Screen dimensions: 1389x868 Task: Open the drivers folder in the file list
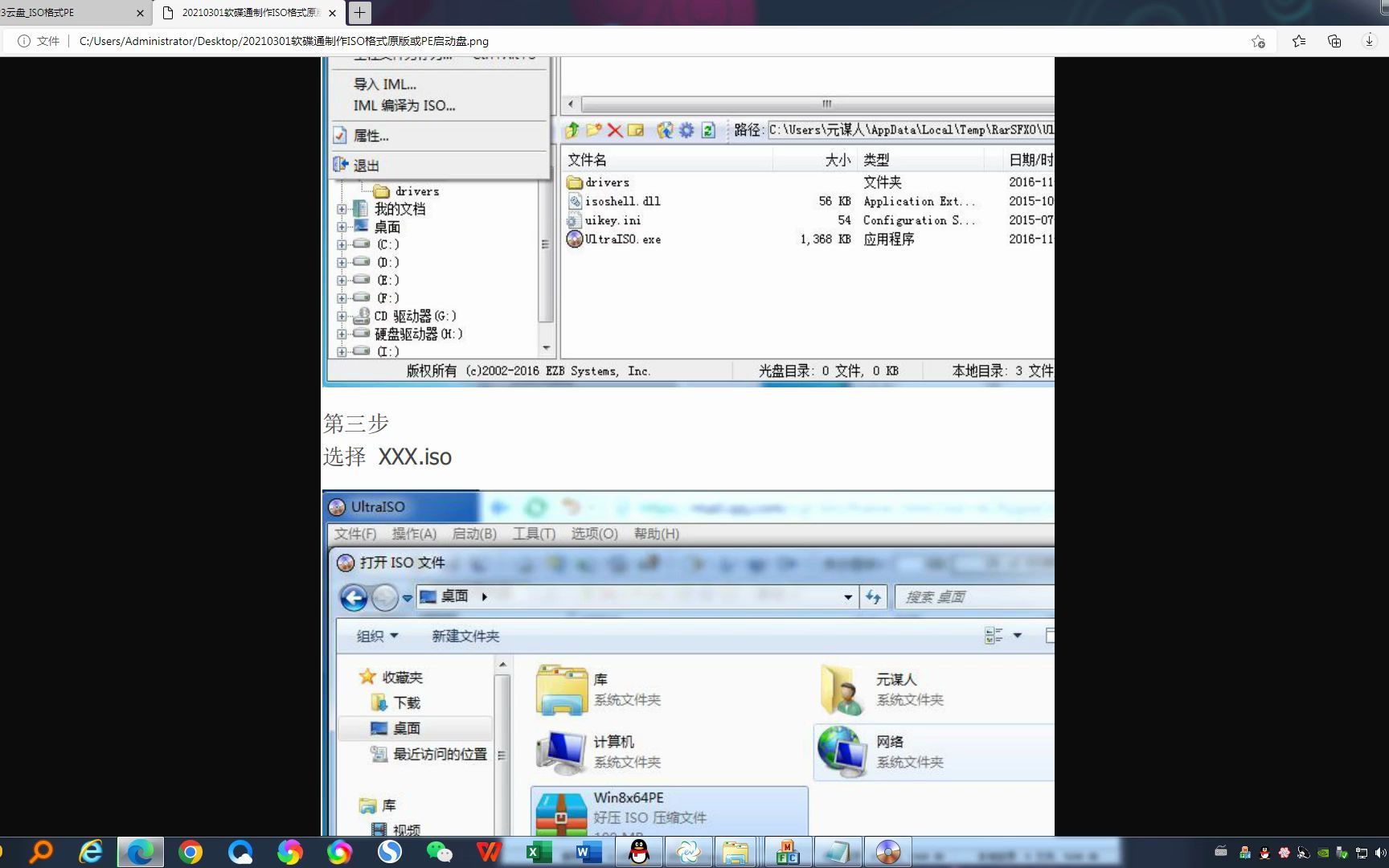(607, 182)
